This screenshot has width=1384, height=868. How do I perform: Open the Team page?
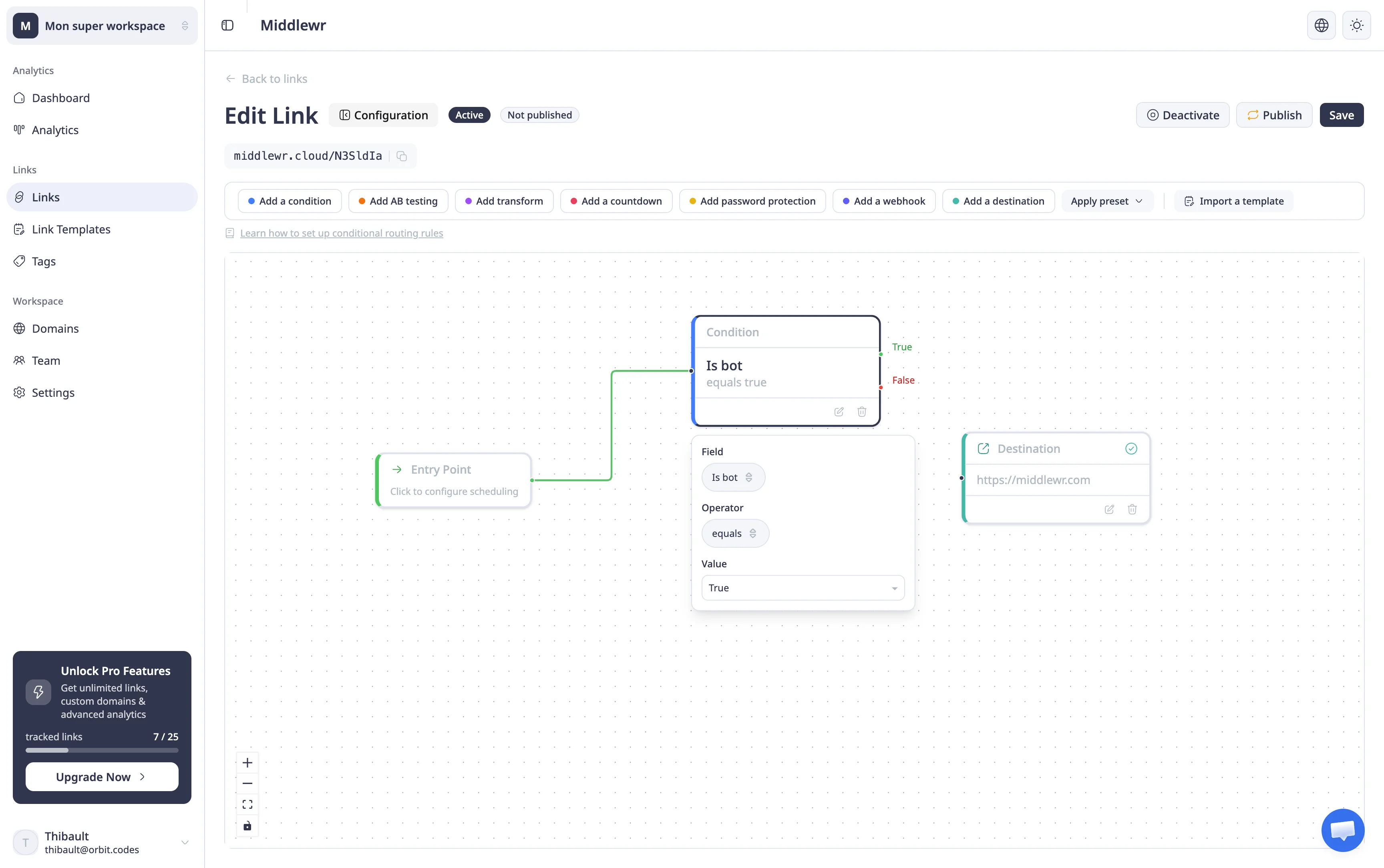click(x=102, y=360)
